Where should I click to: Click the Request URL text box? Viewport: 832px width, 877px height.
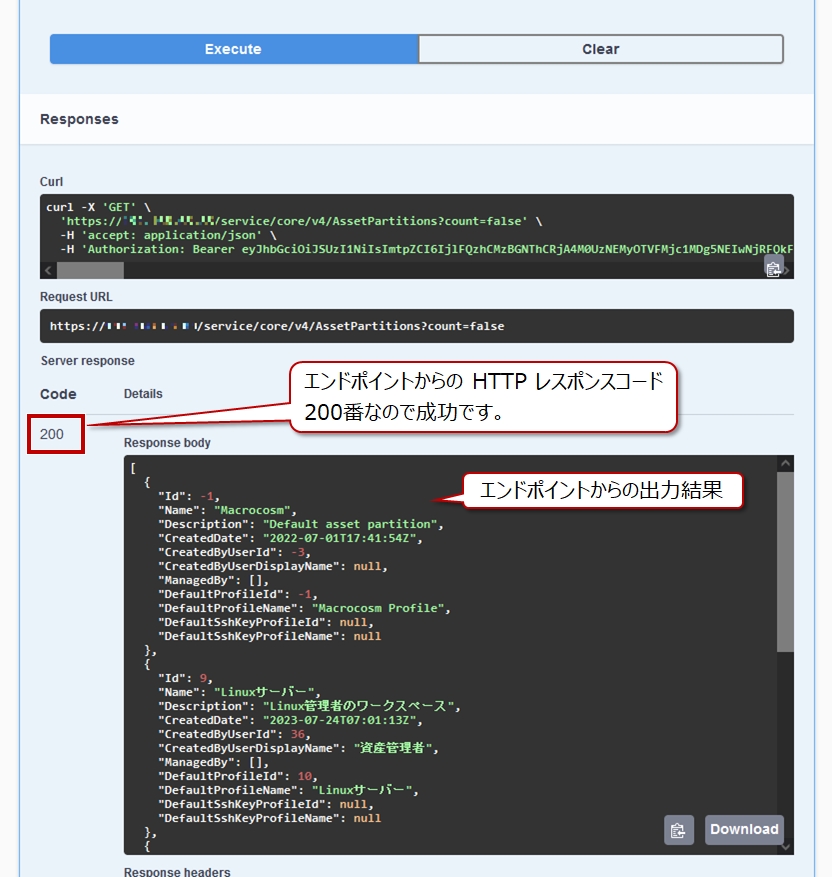pos(417,326)
